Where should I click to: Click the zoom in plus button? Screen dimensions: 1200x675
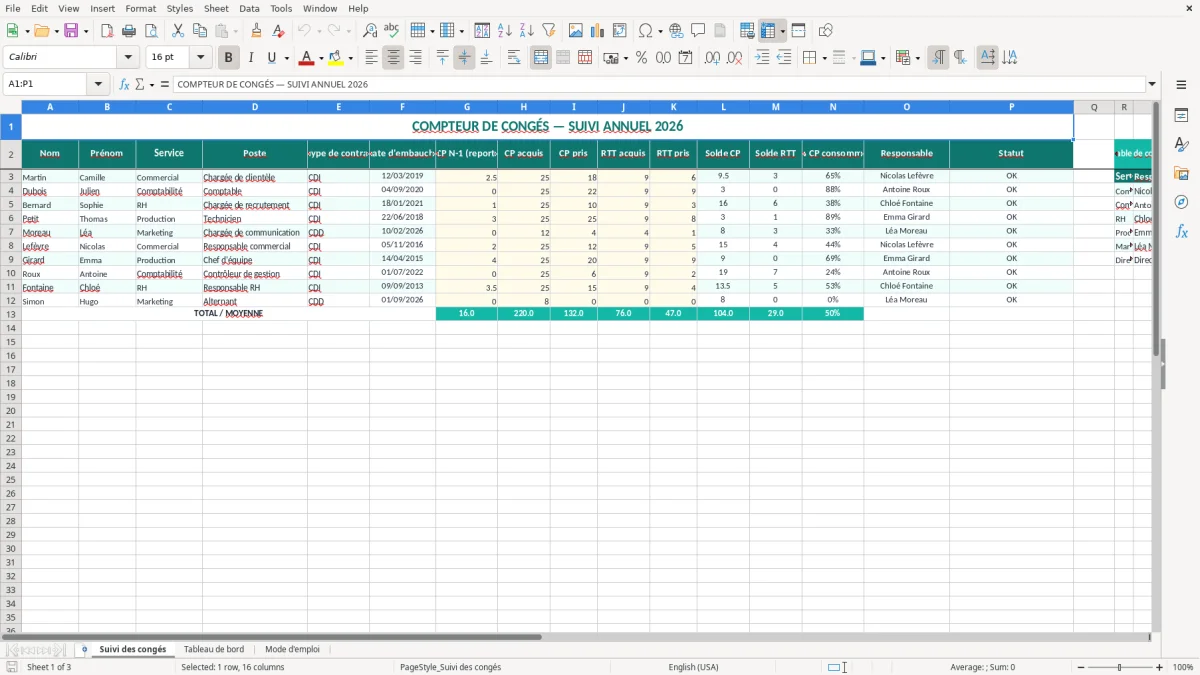coord(1160,667)
